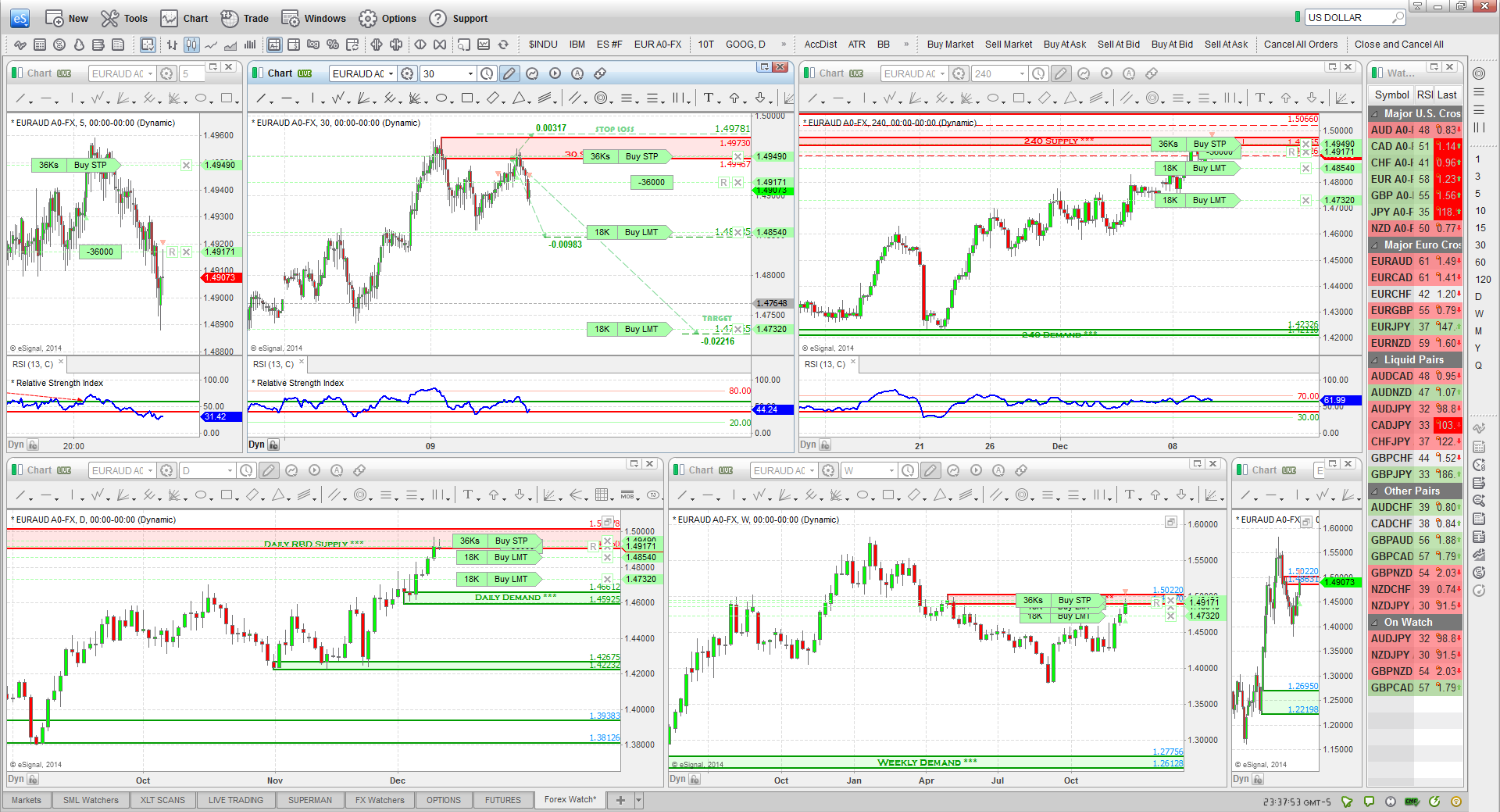The width and height of the screenshot is (1500, 812).
Task: Open interval dropdown showing D
Action: 228,470
